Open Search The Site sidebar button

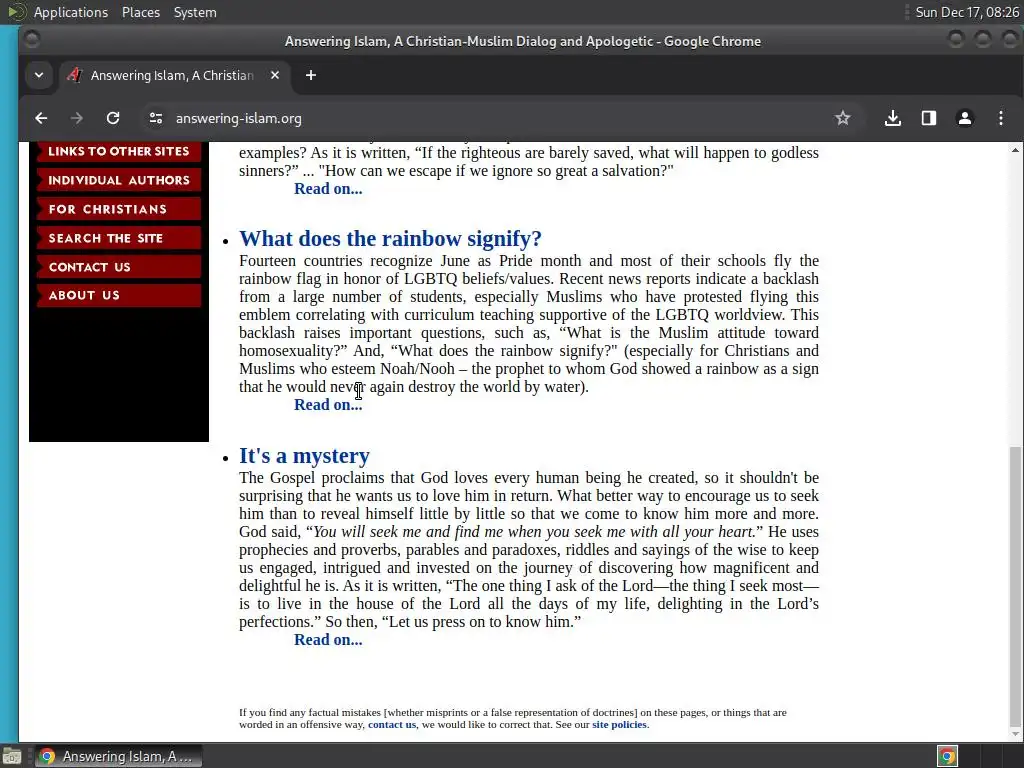click(x=119, y=238)
